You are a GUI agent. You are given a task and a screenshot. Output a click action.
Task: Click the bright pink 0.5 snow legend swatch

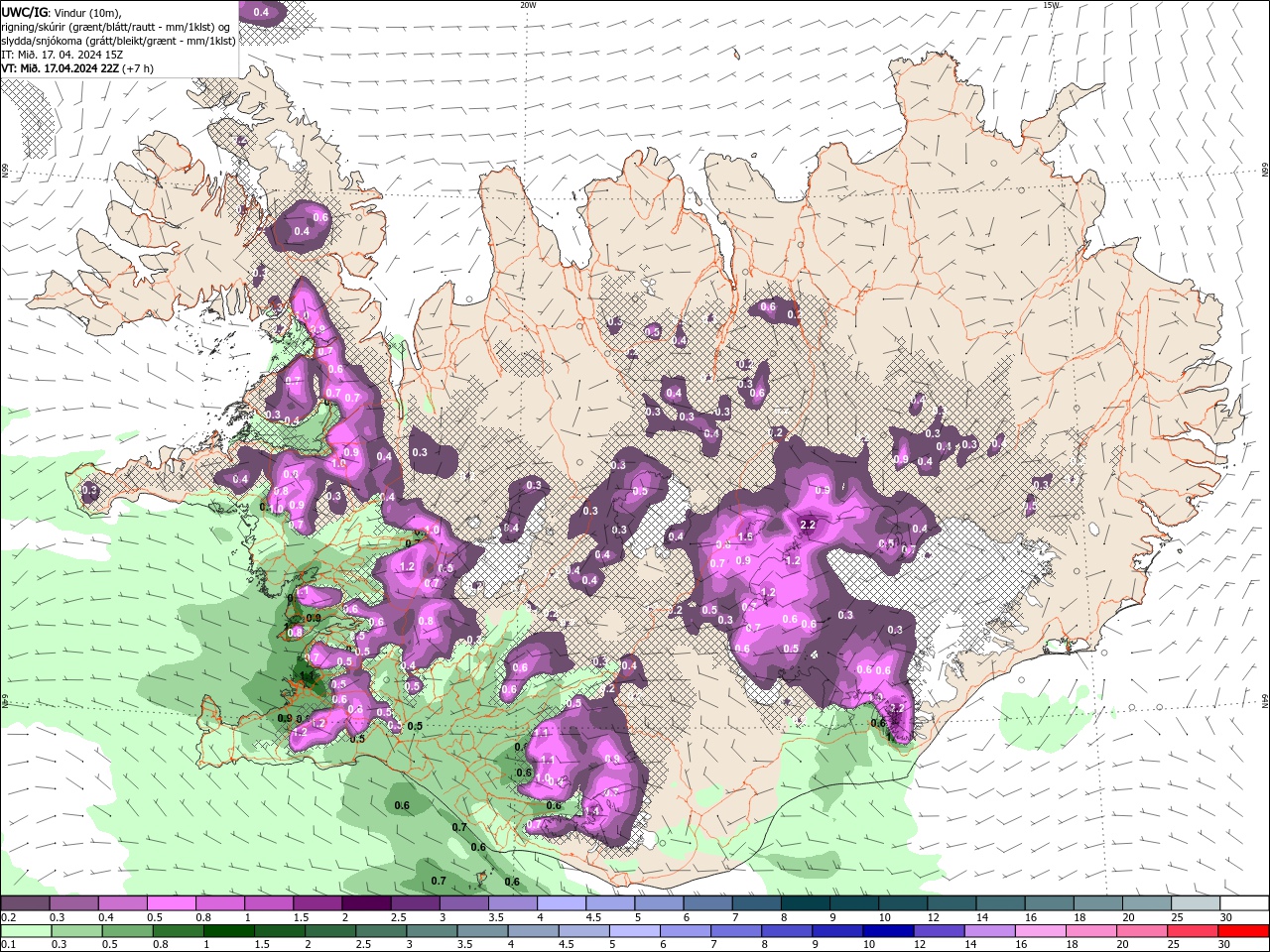171,903
